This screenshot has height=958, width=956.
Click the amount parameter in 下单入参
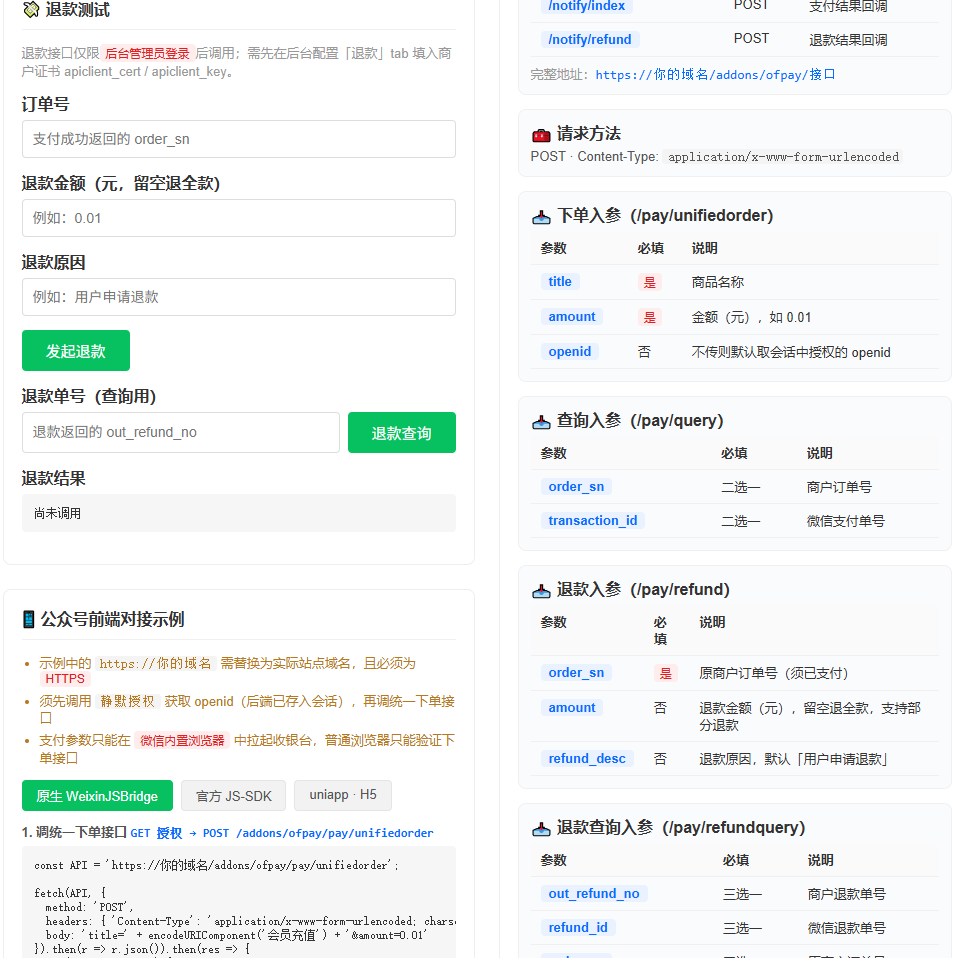click(572, 316)
